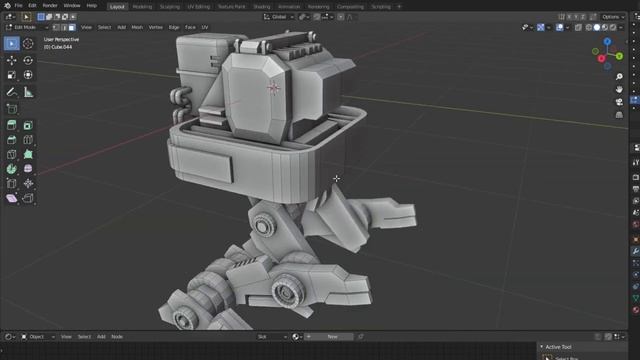This screenshot has width=640, height=360.
Task: Select the Loop Cut tool
Action: point(28,140)
